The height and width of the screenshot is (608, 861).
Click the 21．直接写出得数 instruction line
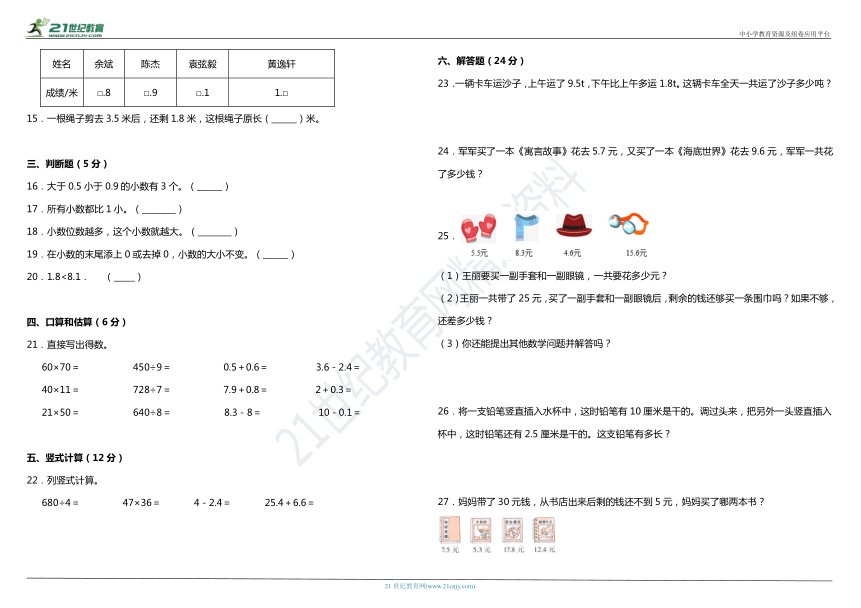coord(68,344)
